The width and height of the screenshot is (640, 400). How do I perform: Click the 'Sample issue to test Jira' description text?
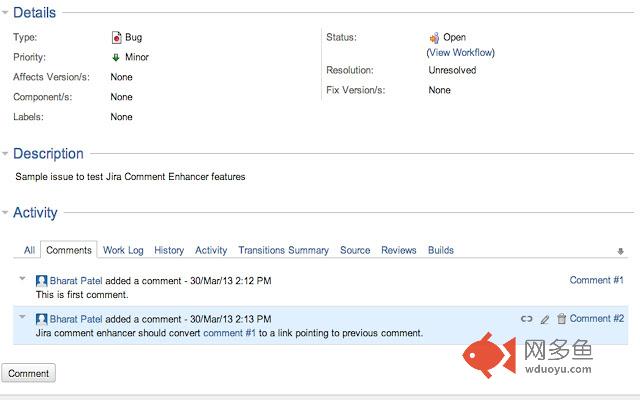point(130,177)
